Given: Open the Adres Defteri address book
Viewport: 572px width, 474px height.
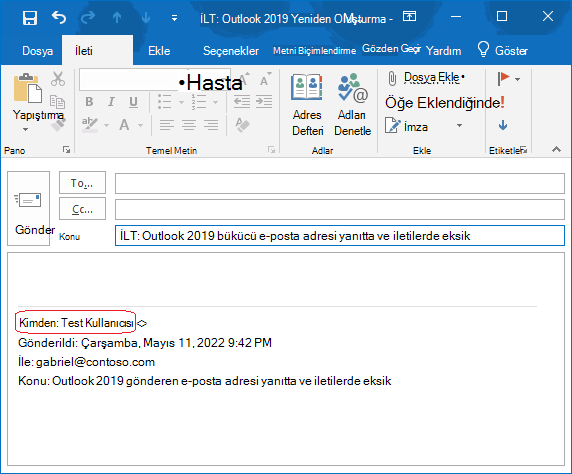Looking at the screenshot, I should [307, 105].
